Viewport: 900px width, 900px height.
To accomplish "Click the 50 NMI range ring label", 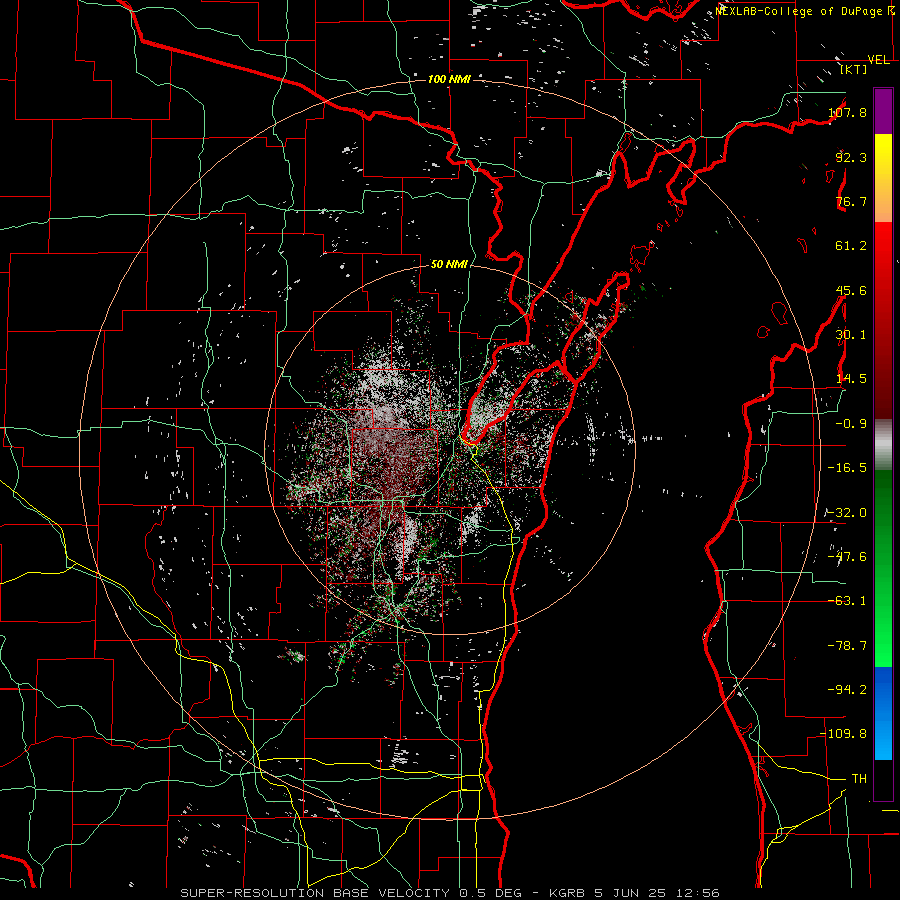I will (449, 265).
